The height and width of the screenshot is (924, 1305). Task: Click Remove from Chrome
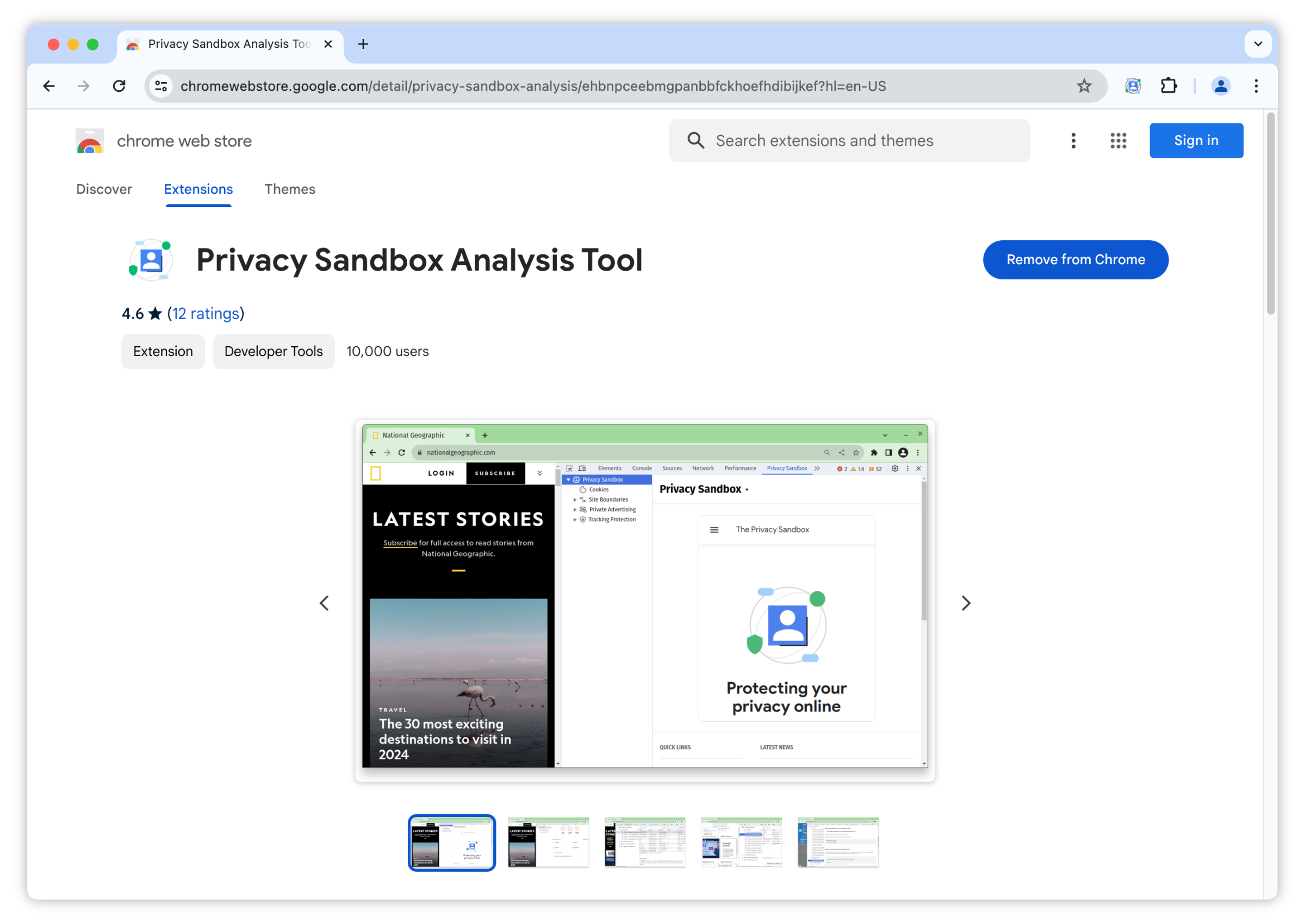point(1075,259)
